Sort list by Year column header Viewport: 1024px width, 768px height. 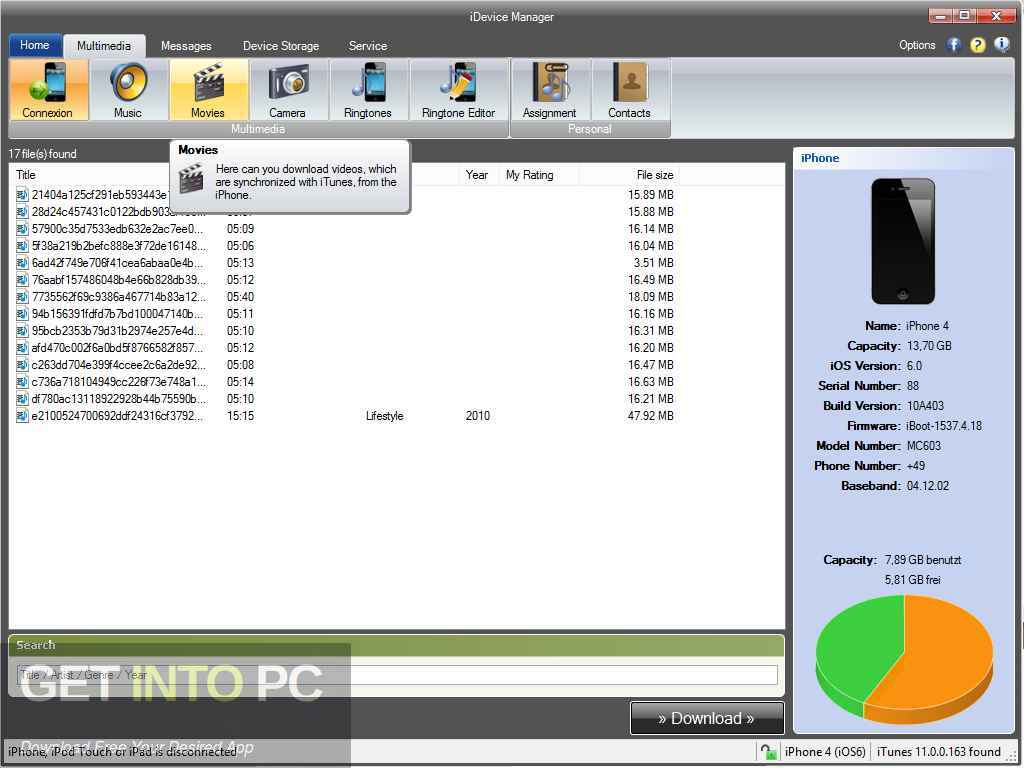(477, 175)
